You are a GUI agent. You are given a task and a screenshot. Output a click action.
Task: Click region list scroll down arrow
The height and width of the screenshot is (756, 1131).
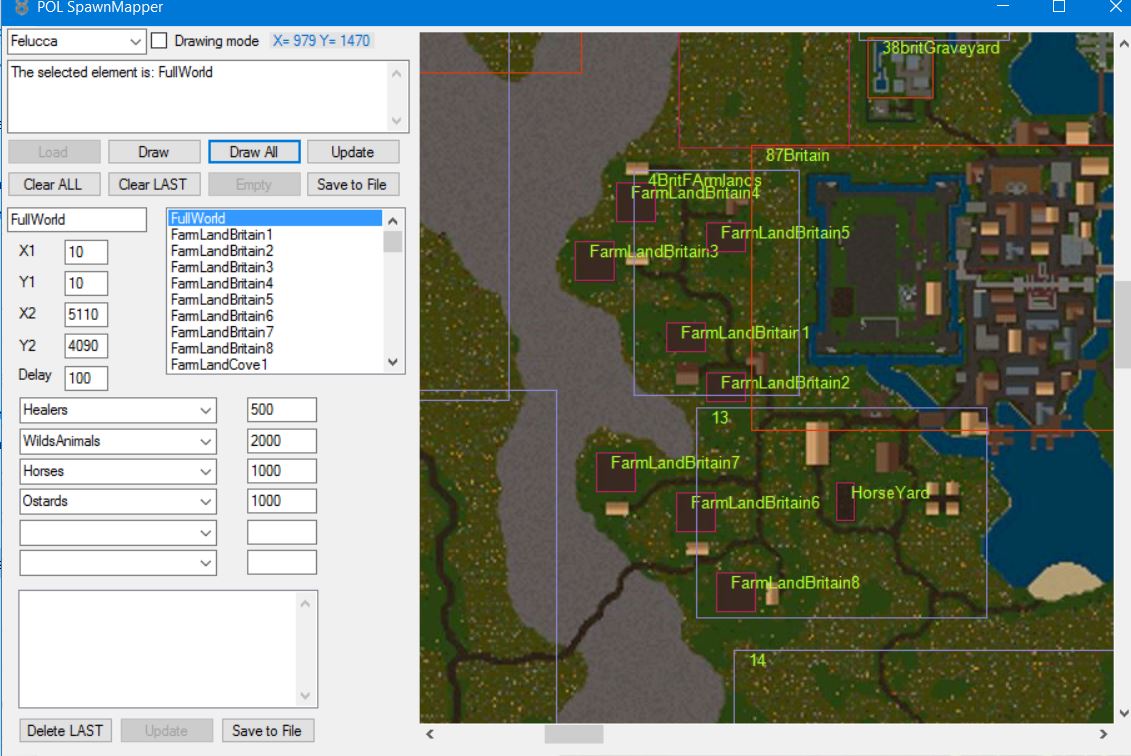click(393, 363)
